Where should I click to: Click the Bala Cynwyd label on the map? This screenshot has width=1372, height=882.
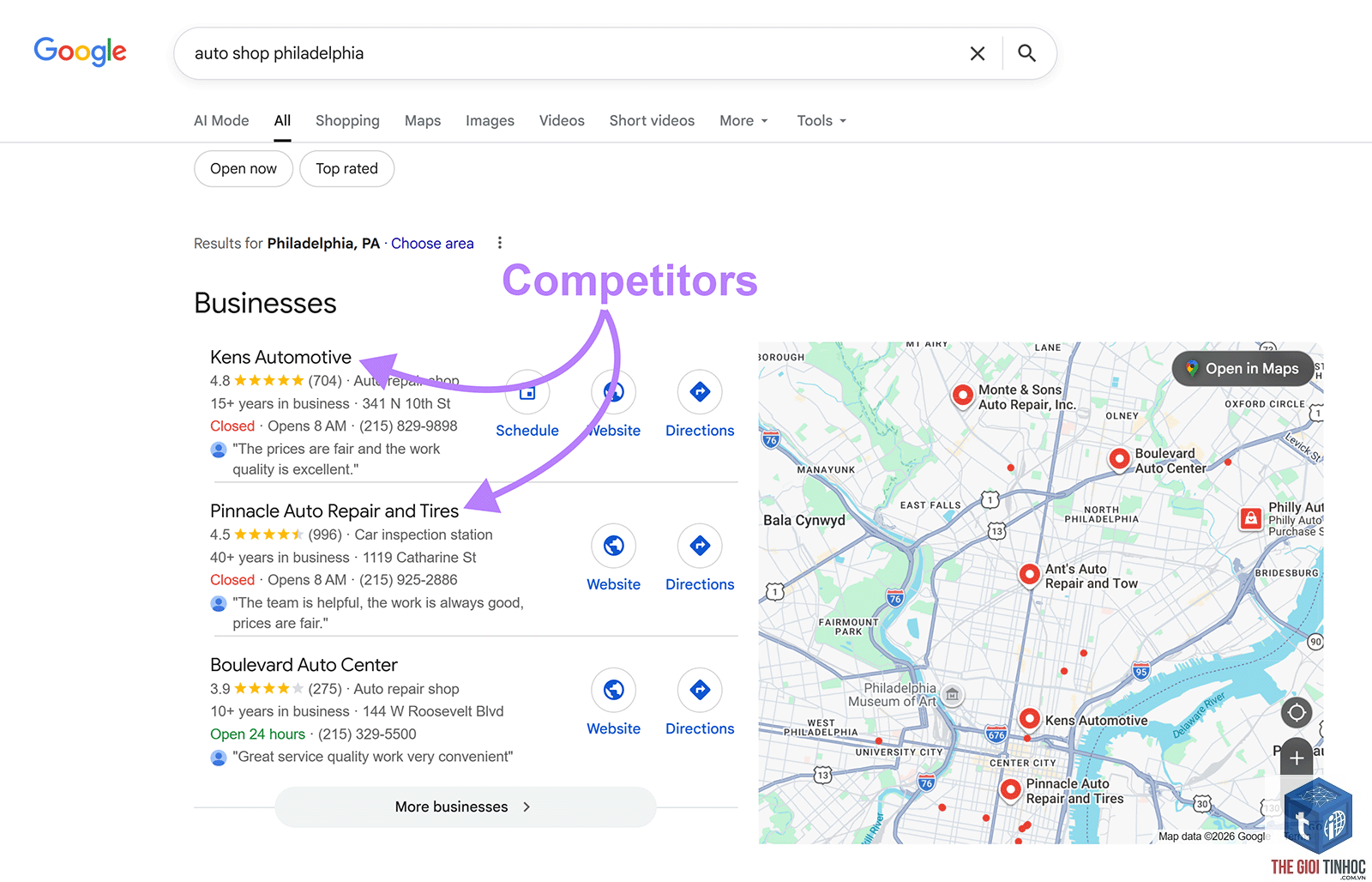pos(804,520)
